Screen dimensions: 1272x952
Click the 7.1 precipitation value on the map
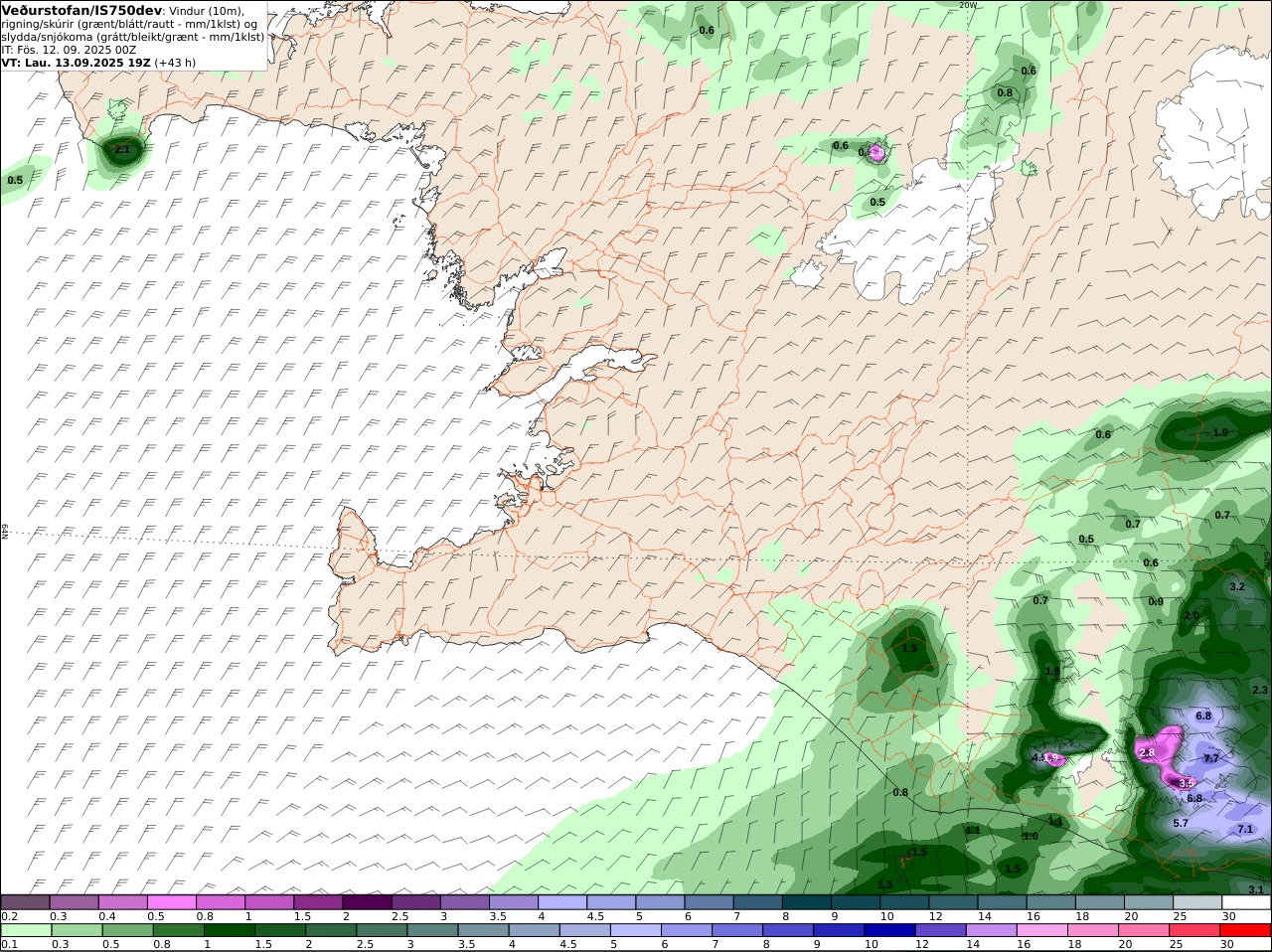(1245, 829)
